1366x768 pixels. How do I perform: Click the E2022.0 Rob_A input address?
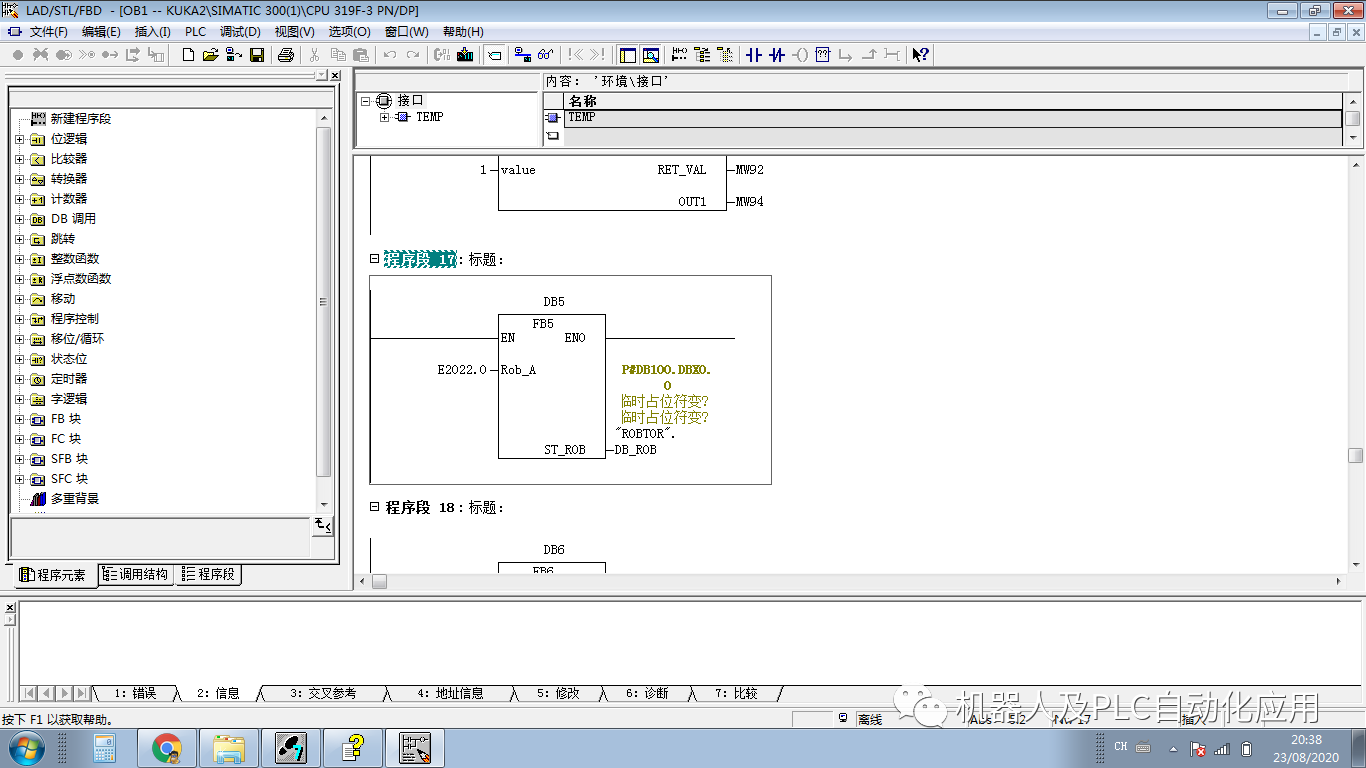click(462, 370)
